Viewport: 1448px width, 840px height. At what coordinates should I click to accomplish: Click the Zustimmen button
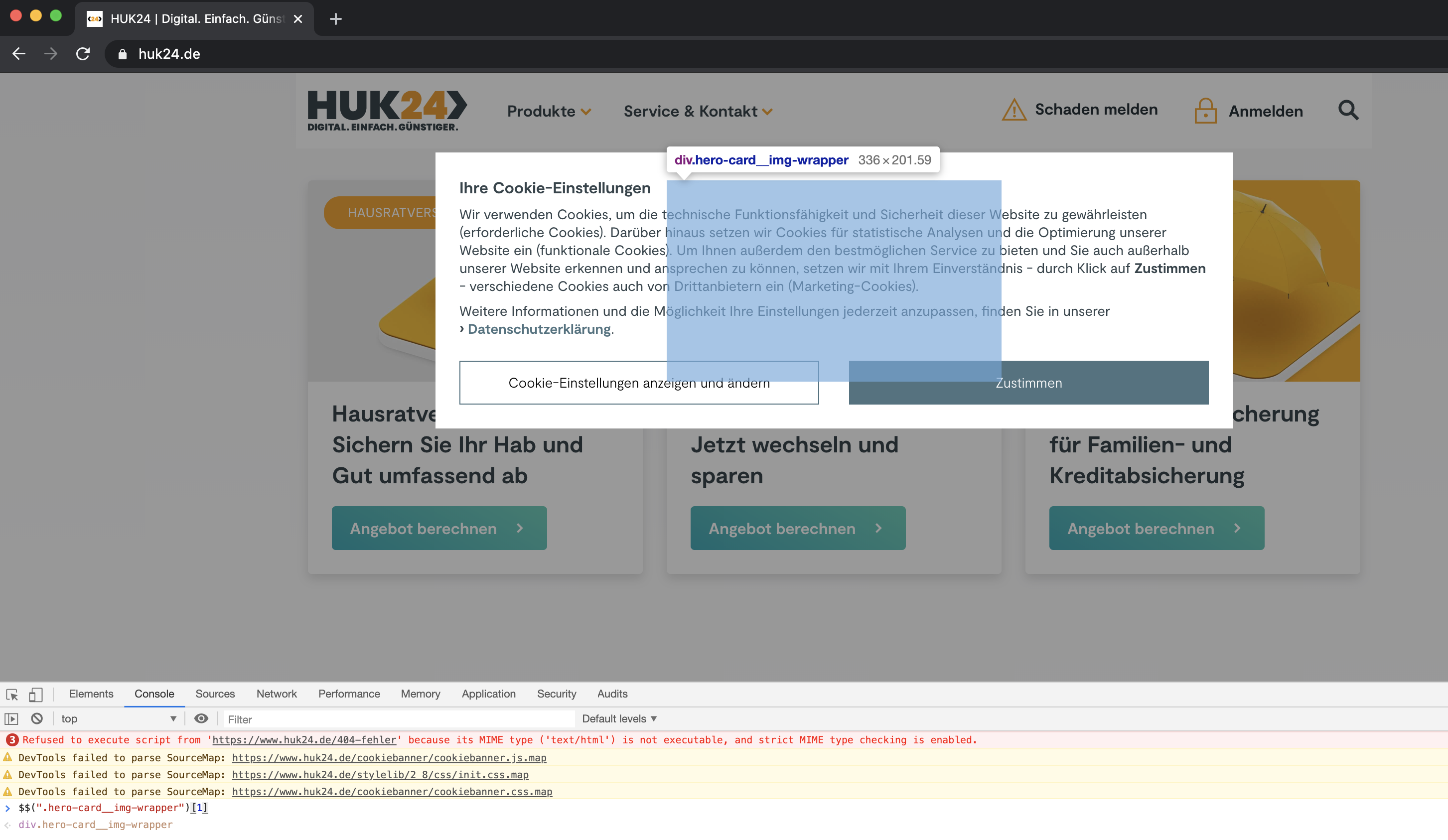coord(1028,383)
